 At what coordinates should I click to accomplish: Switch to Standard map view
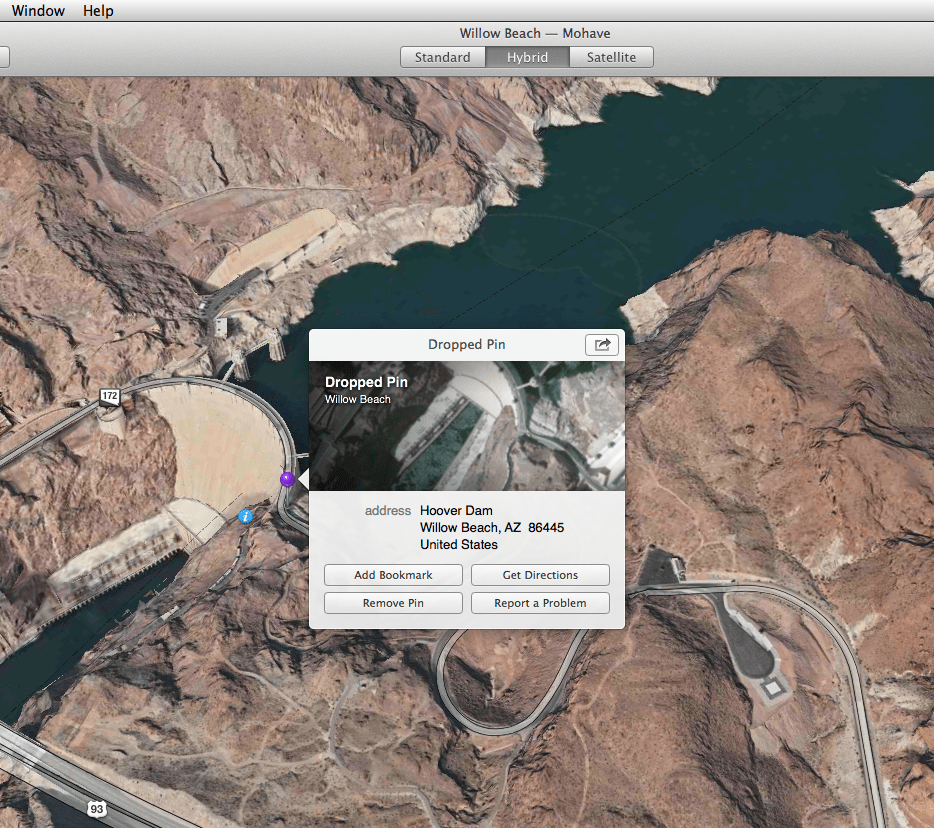point(442,57)
